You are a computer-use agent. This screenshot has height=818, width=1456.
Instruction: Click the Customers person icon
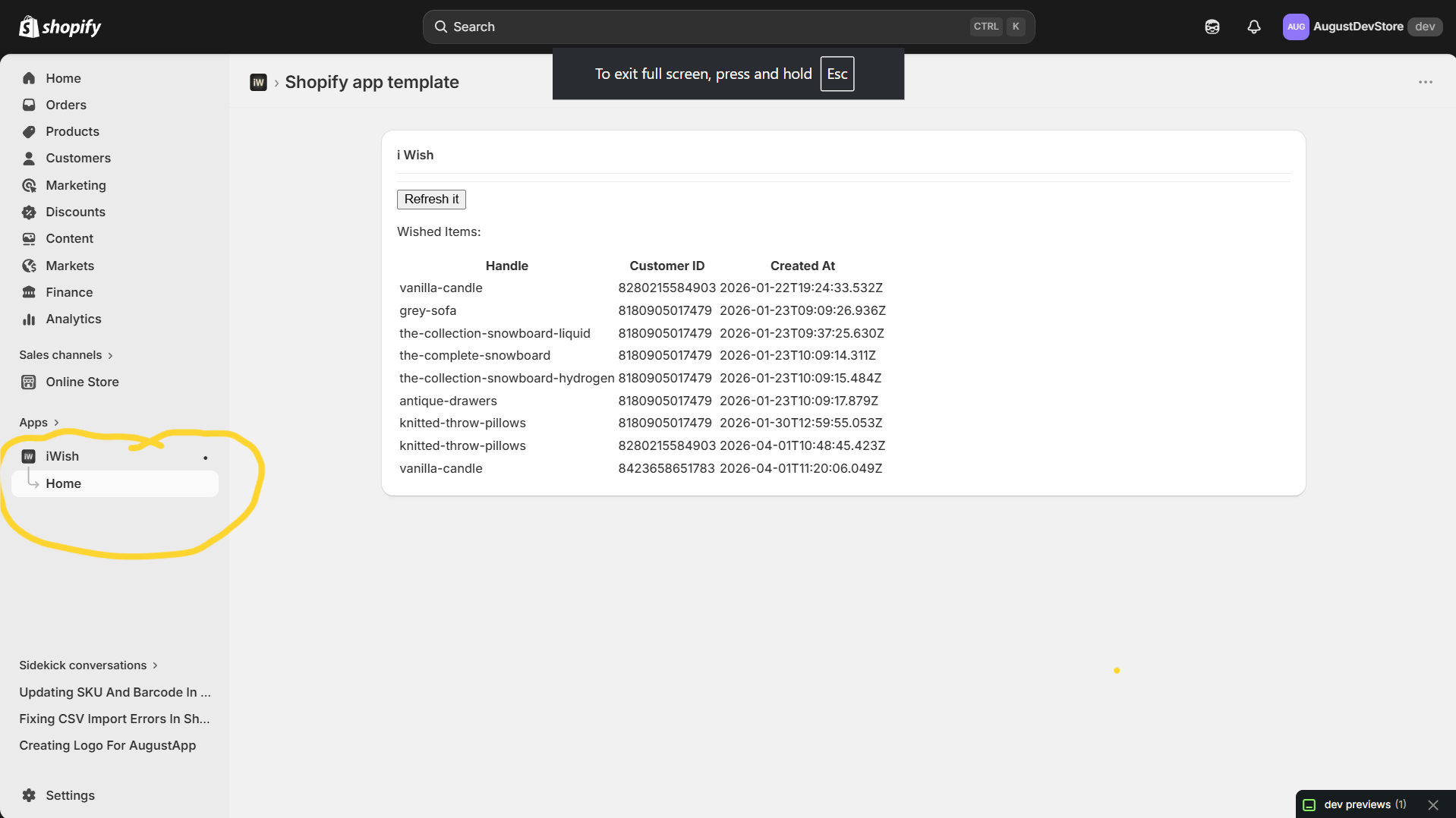coord(29,158)
